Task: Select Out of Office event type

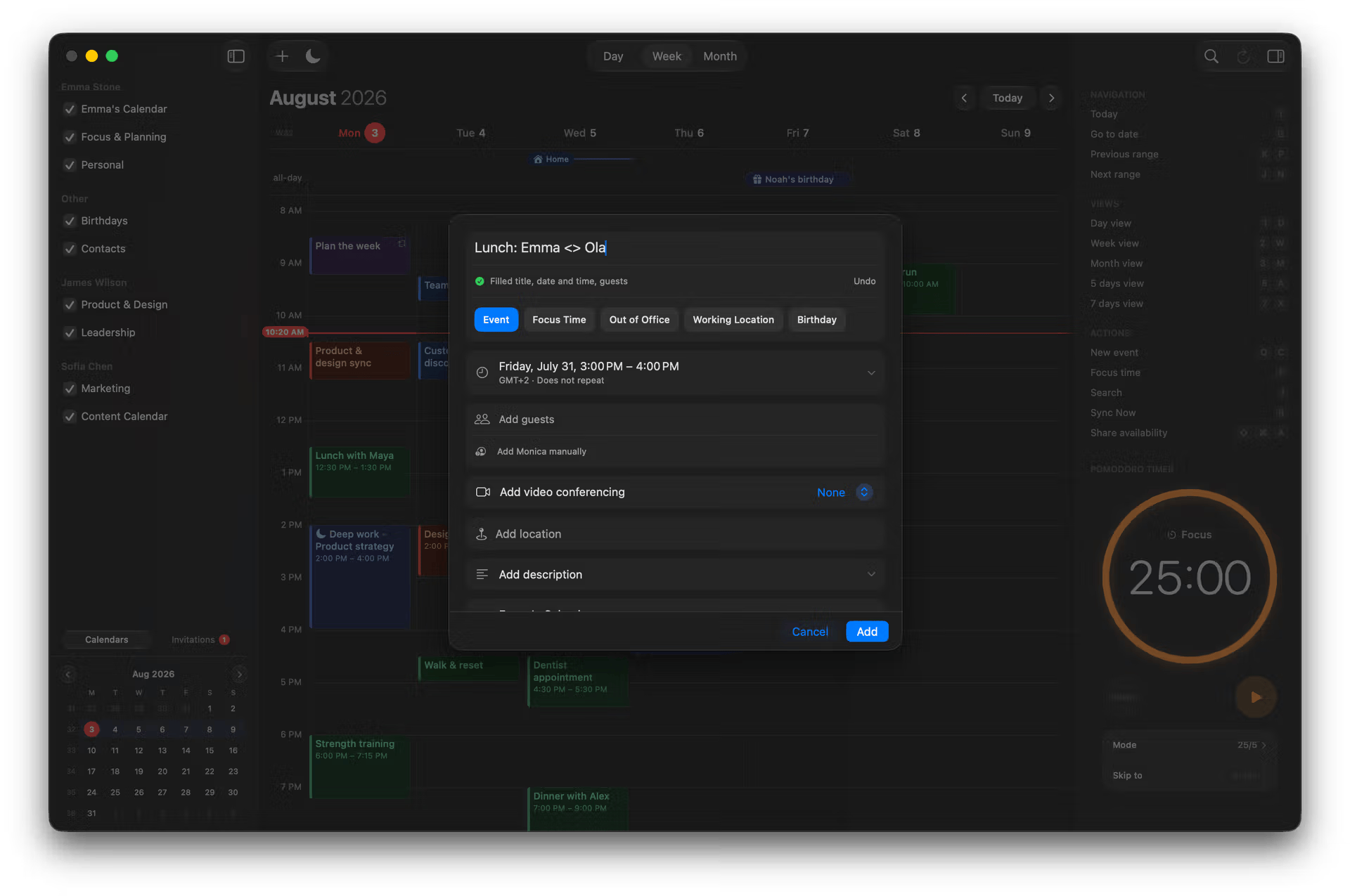Action: [639, 320]
